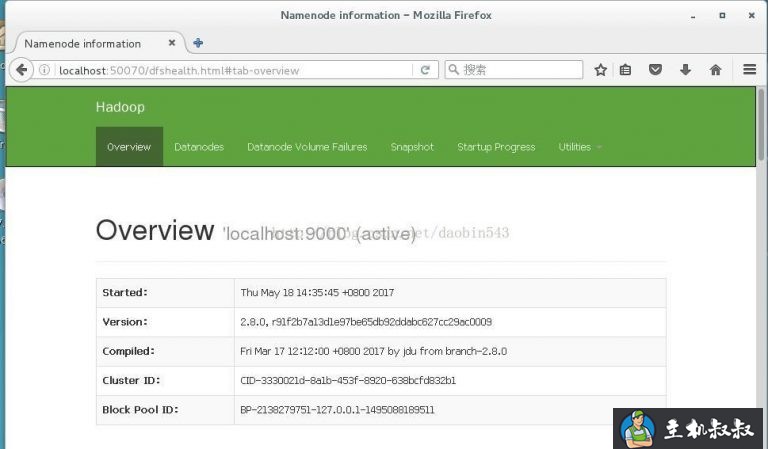Image resolution: width=768 pixels, height=449 pixels.
Task: Click the 'Block Pool ID:' label
Action: coord(140,410)
